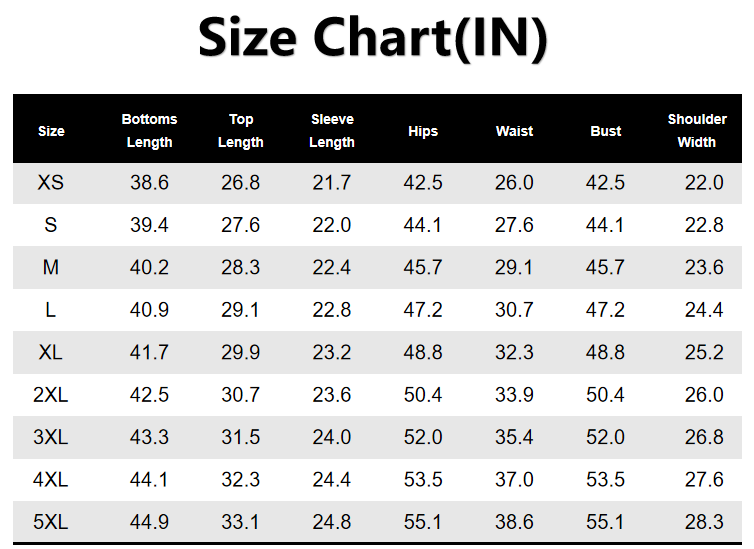Select the 3XL size row label
754x549 pixels.
[x=51, y=438]
